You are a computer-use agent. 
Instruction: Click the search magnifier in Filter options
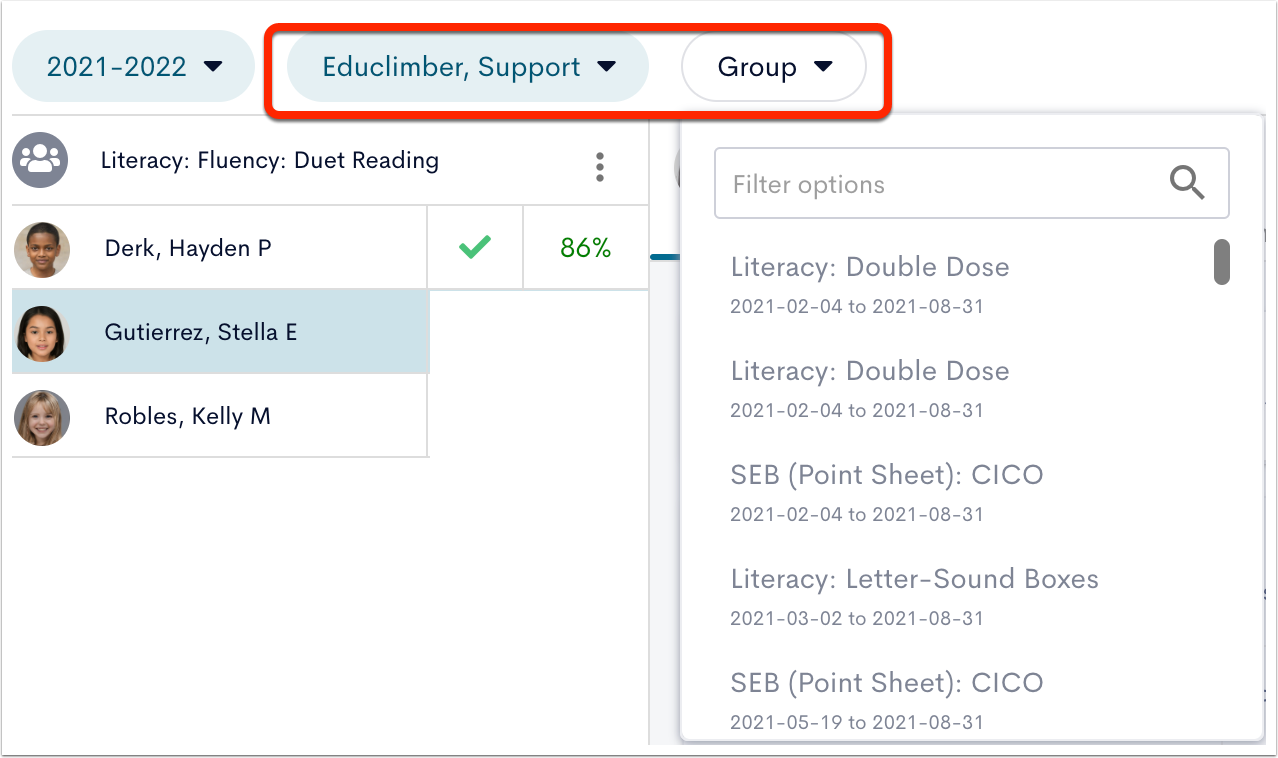point(1187,183)
